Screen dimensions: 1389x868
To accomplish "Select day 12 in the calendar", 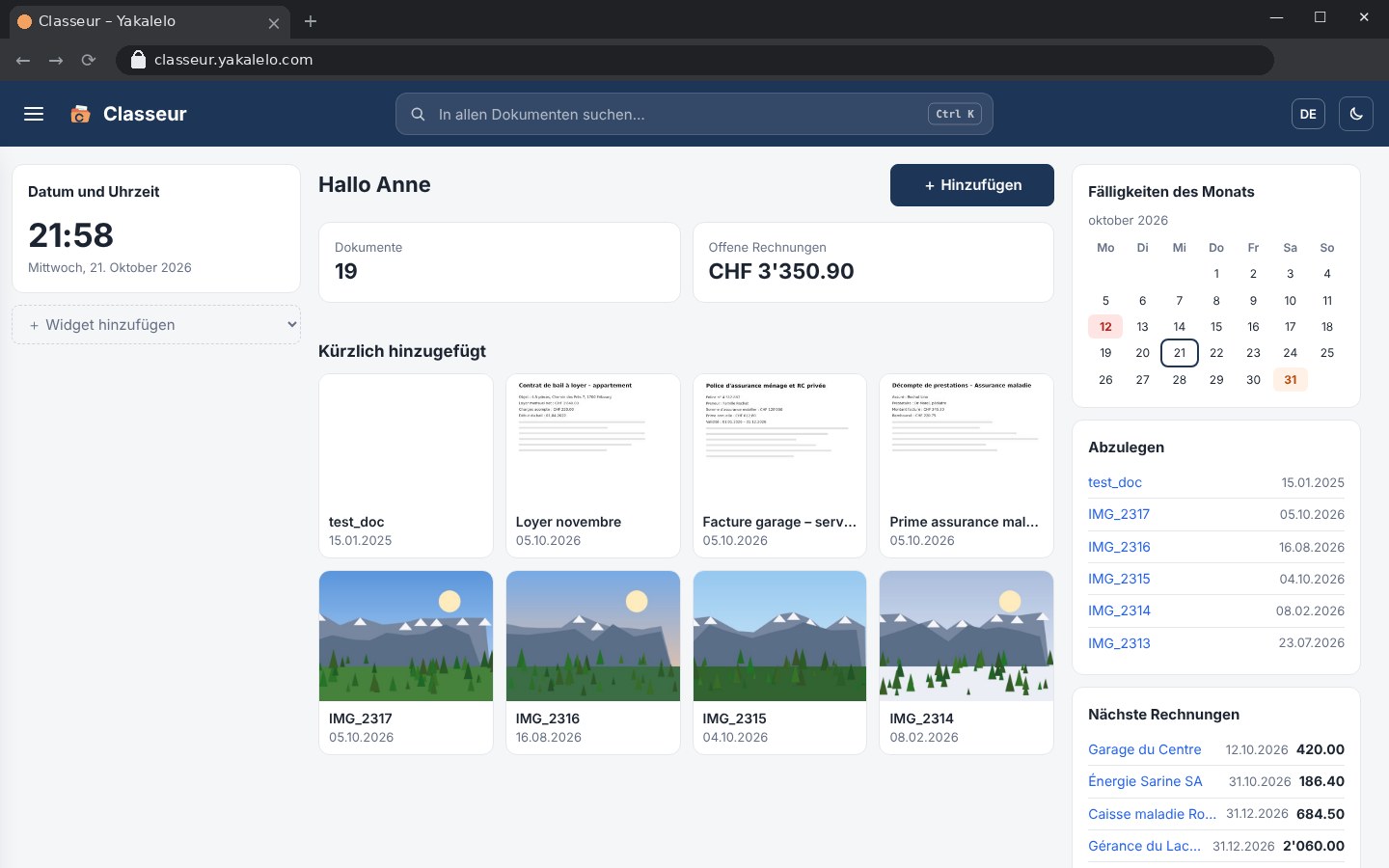I will click(1105, 327).
